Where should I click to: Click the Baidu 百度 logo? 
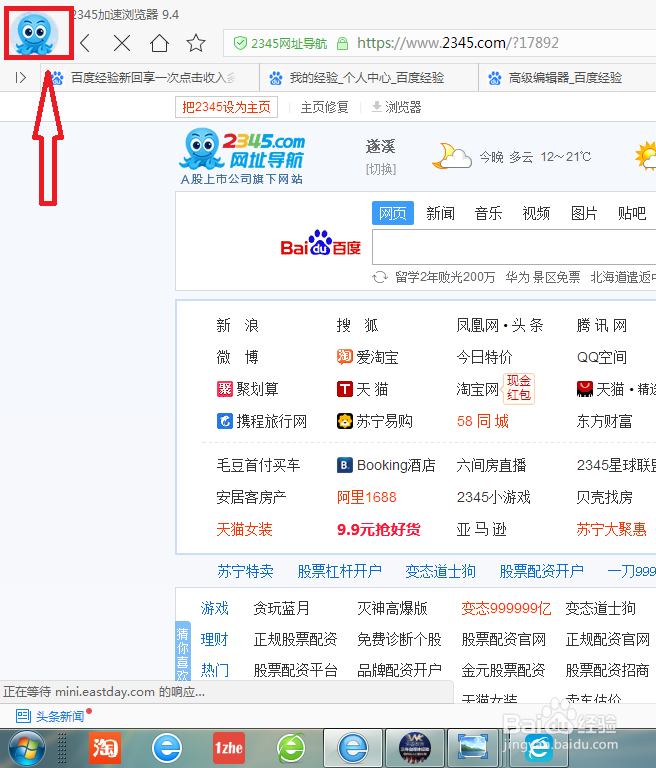click(x=320, y=243)
